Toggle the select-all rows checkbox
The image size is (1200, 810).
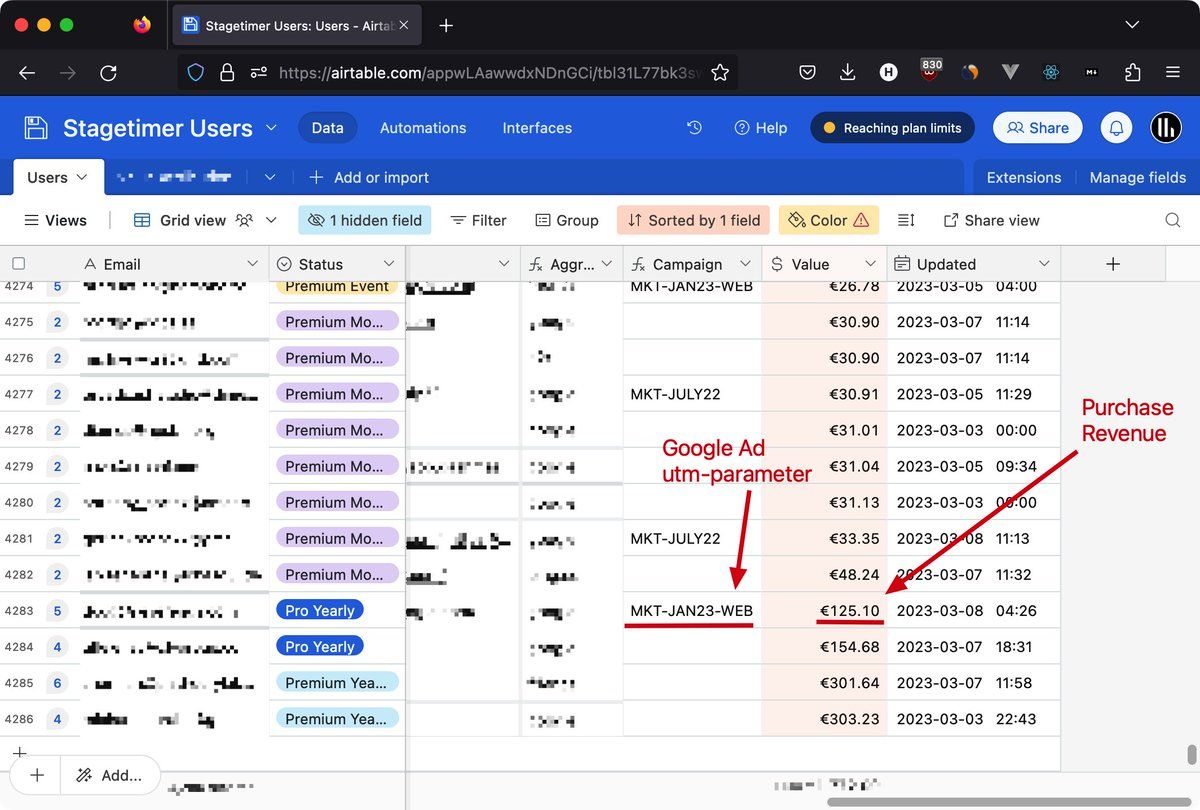tap(18, 264)
